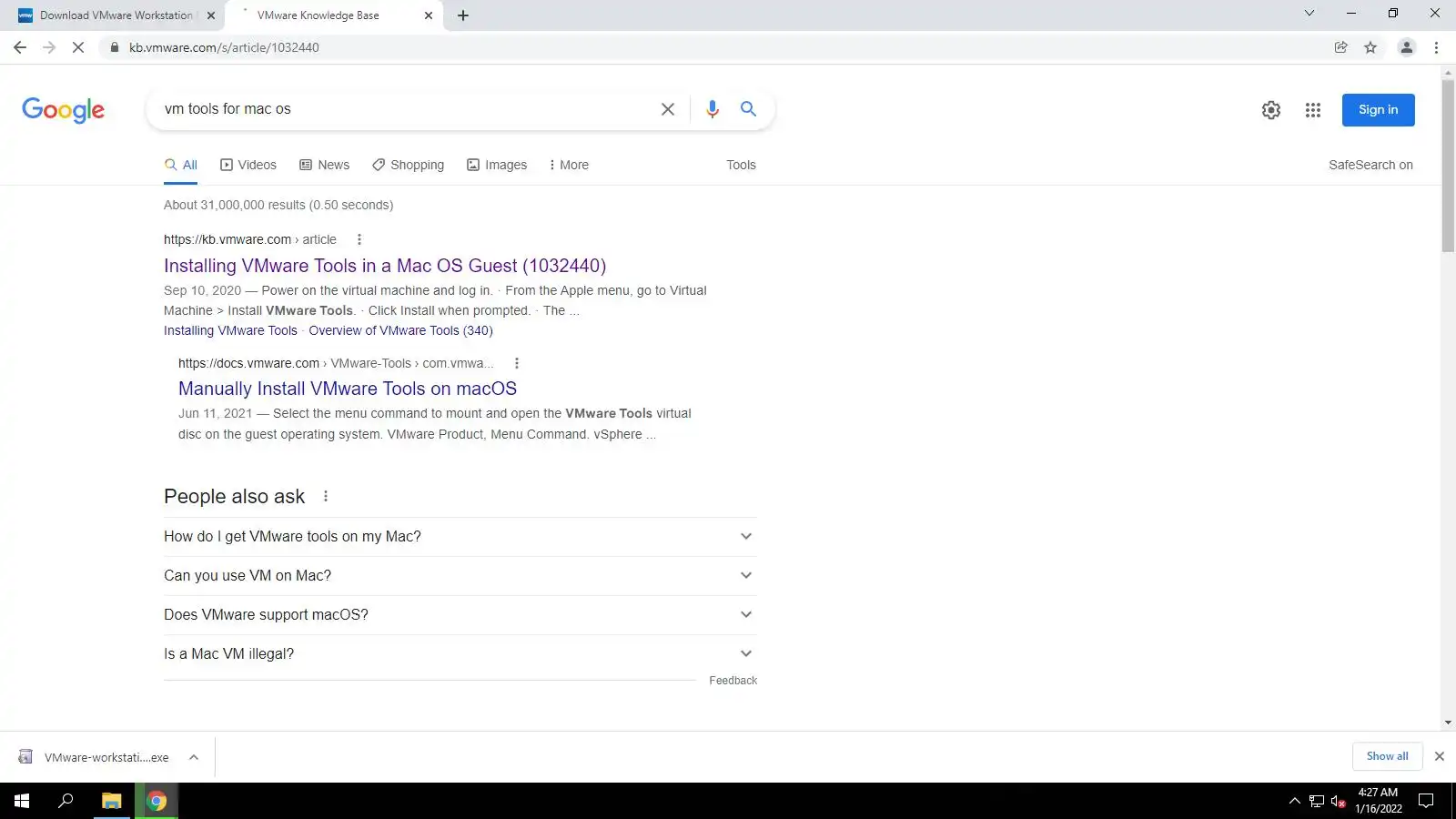This screenshot has width=1456, height=819.
Task: Expand 'Is a Mac VM illegal?' question
Action: tap(460, 654)
